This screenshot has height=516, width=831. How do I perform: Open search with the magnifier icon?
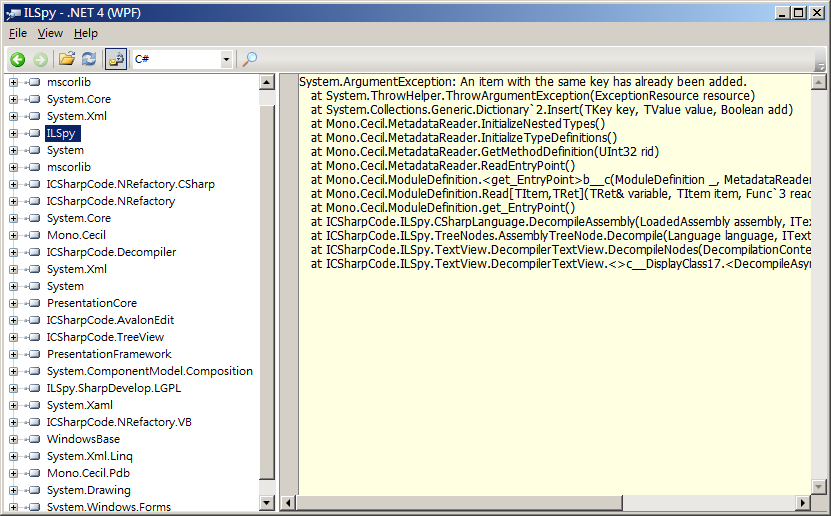[x=250, y=60]
